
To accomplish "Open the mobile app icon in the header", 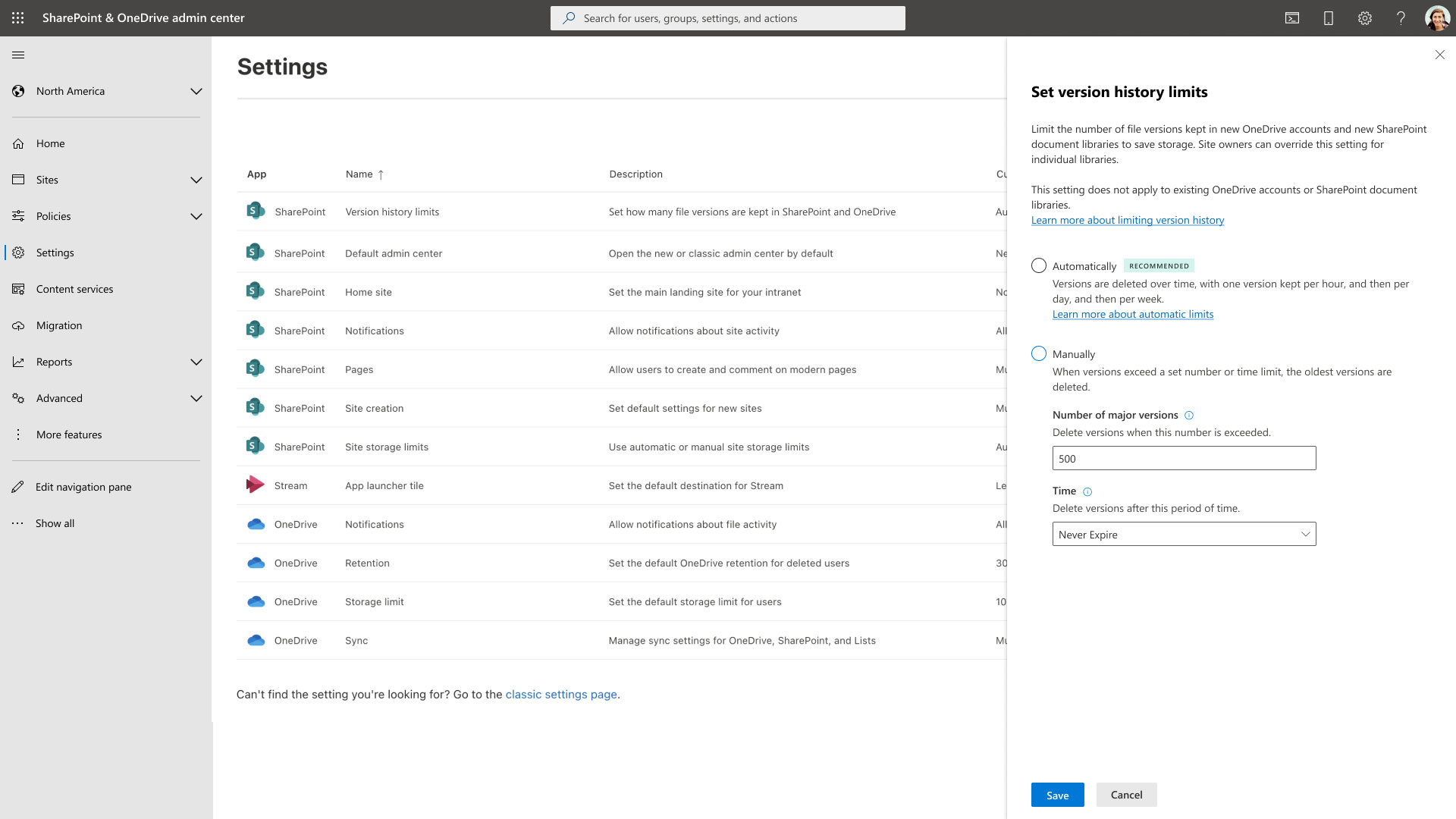I will [1329, 18].
